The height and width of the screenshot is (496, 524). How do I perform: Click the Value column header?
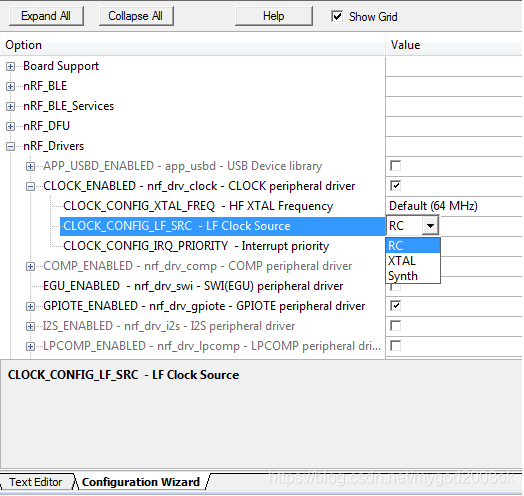coord(454,45)
